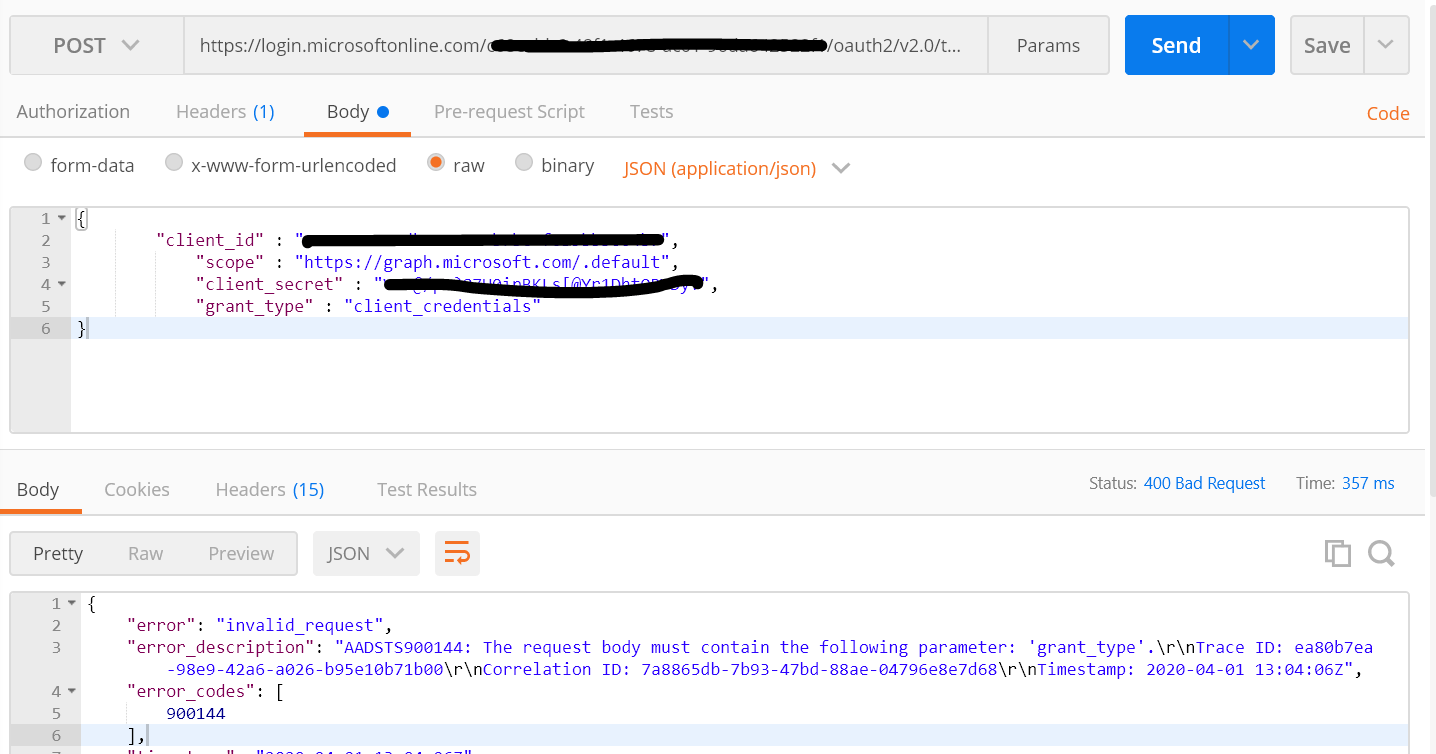This screenshot has width=1436, height=754.
Task: Save the request
Action: [x=1327, y=45]
